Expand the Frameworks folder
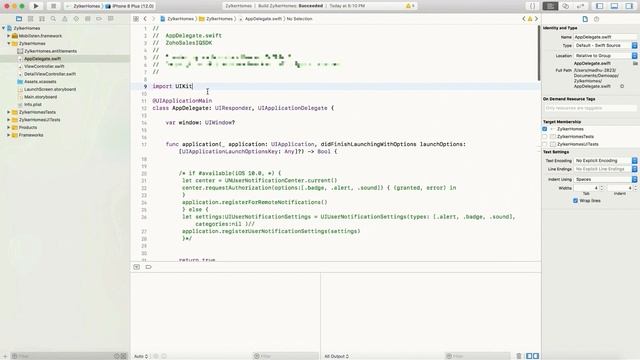The width and height of the screenshot is (640, 360). click(9, 135)
